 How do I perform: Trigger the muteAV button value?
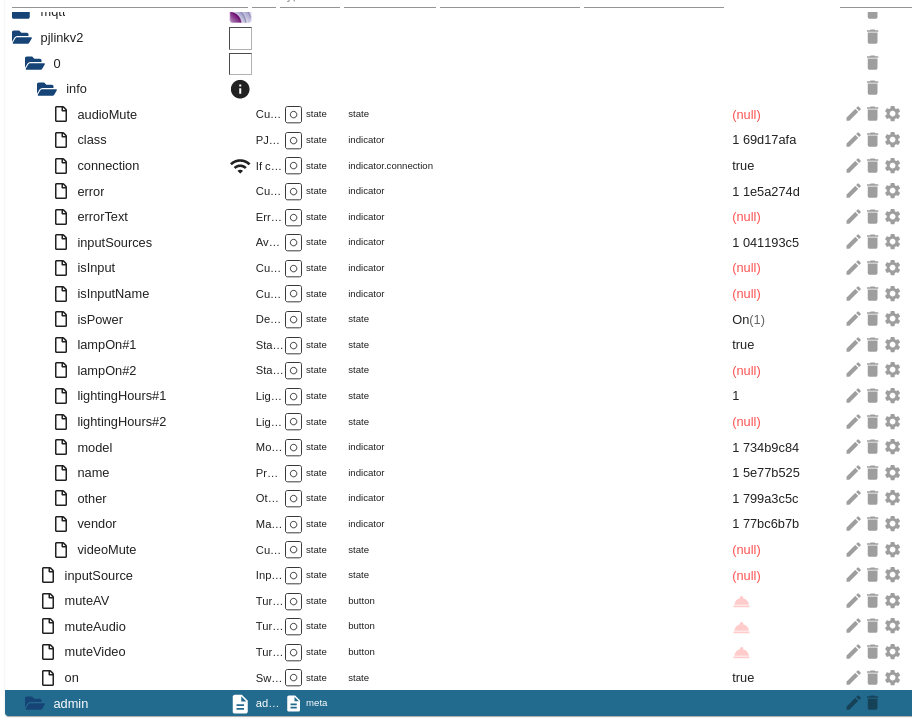point(741,601)
